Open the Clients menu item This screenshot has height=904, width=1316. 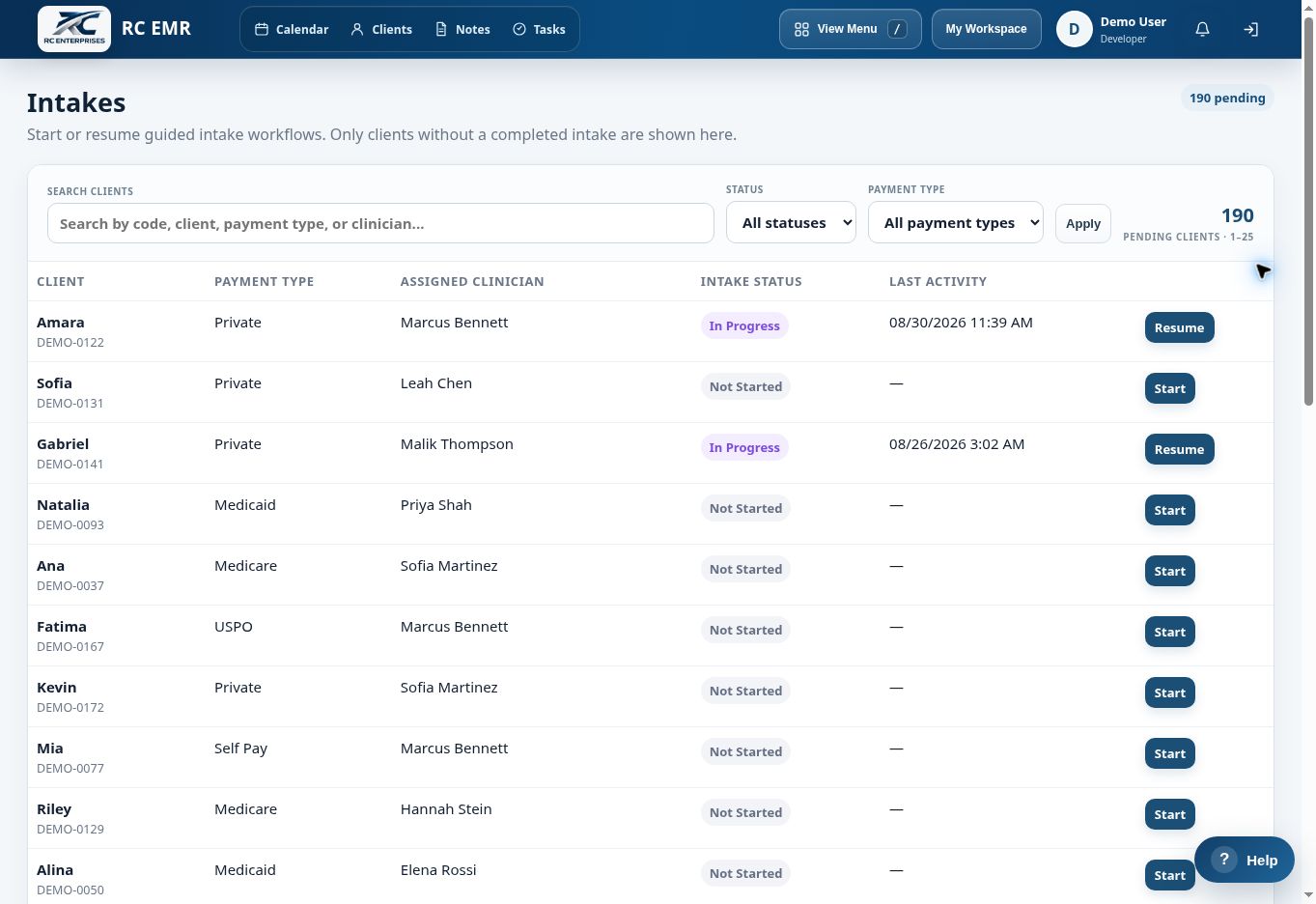[381, 29]
